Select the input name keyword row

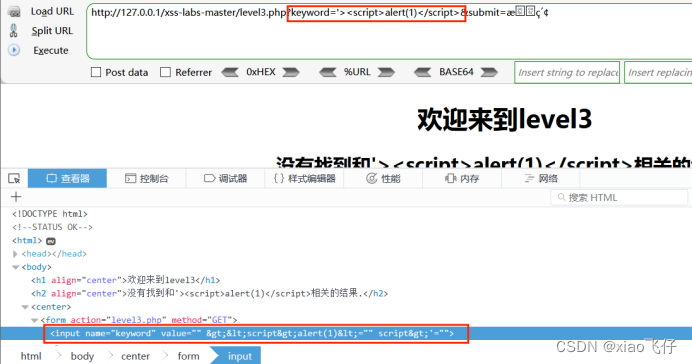coord(252,333)
